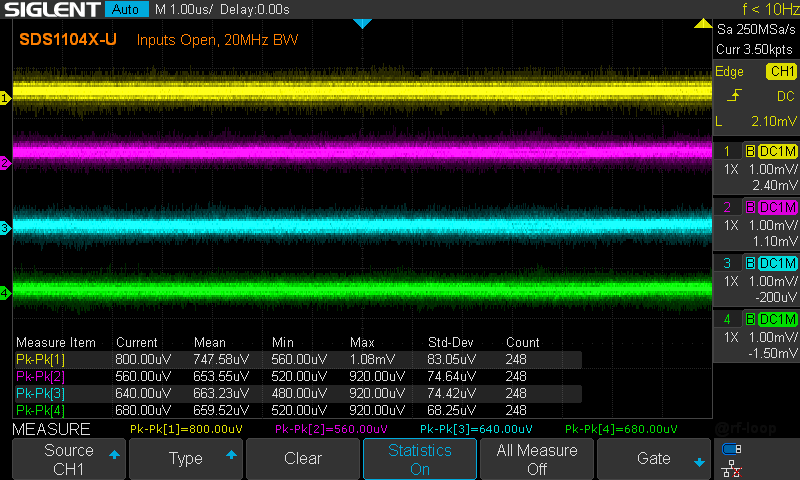Viewport: 800px width, 480px height.
Task: Click the SDS1104X-U model label
Action: point(68,39)
